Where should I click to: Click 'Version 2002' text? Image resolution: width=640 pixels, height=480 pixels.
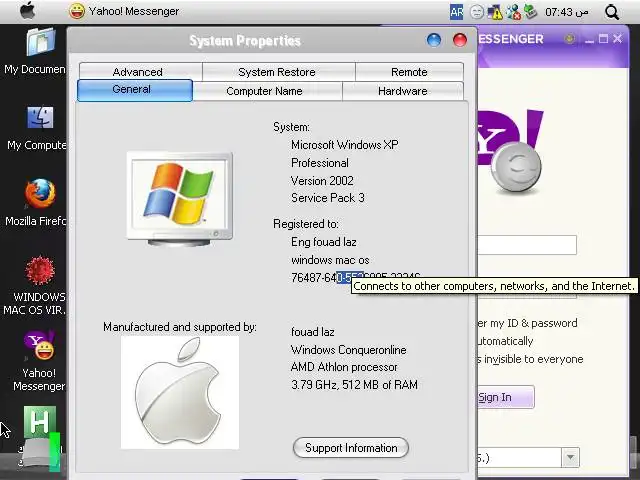322,181
